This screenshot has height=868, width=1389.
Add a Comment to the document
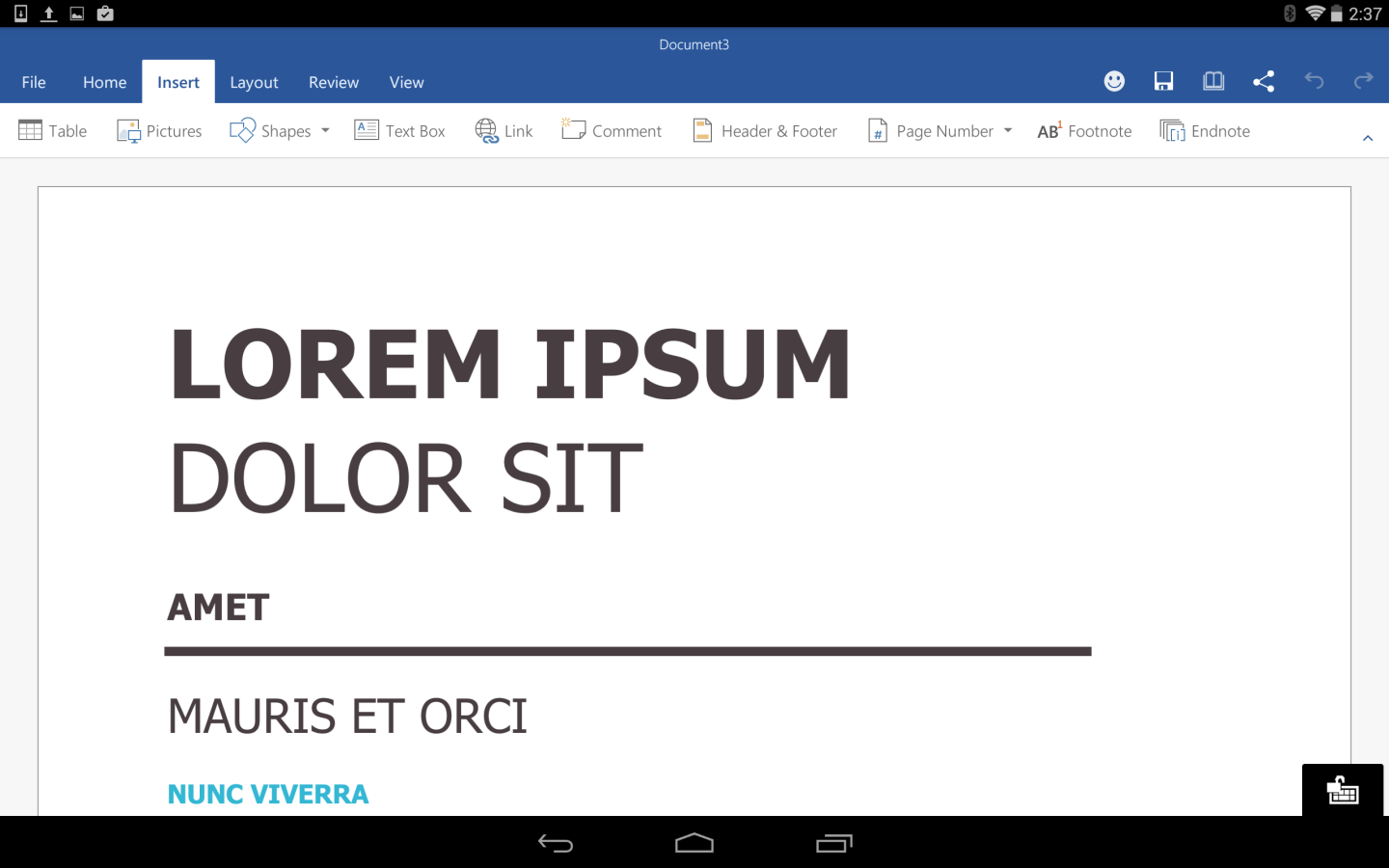coord(611,130)
